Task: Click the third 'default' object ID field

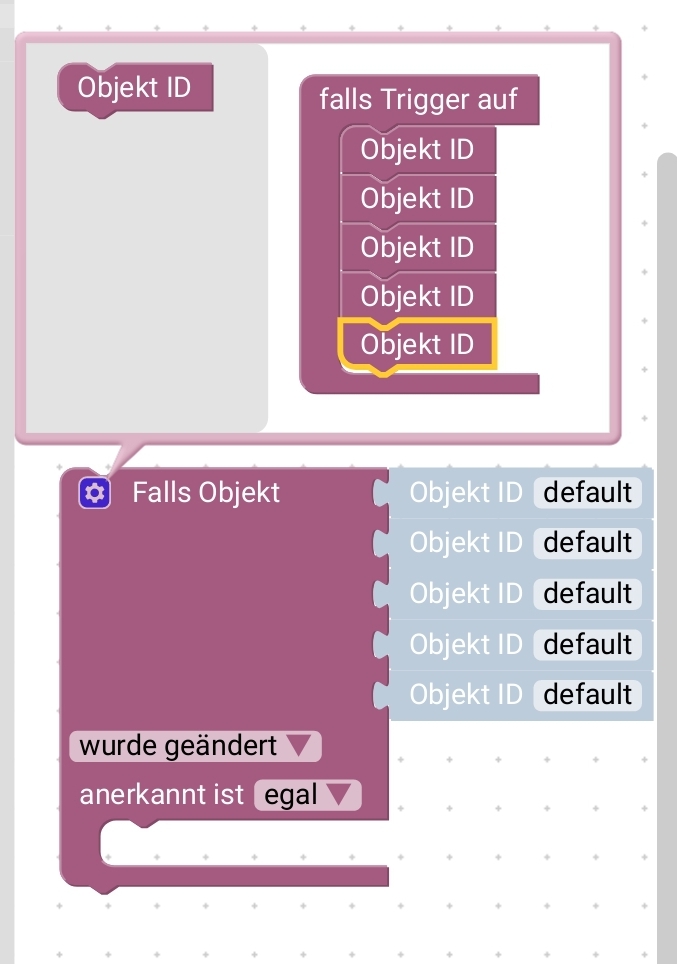Action: pos(587,593)
